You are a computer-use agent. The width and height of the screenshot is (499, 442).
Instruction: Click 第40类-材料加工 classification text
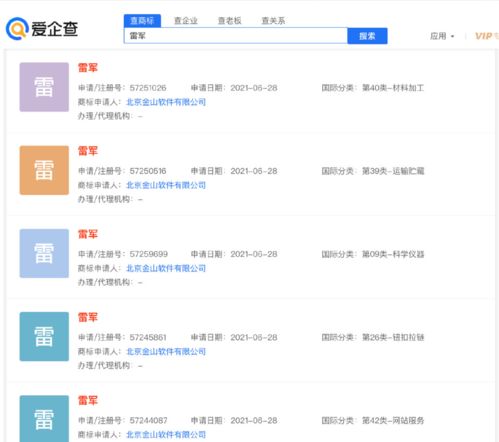393,88
